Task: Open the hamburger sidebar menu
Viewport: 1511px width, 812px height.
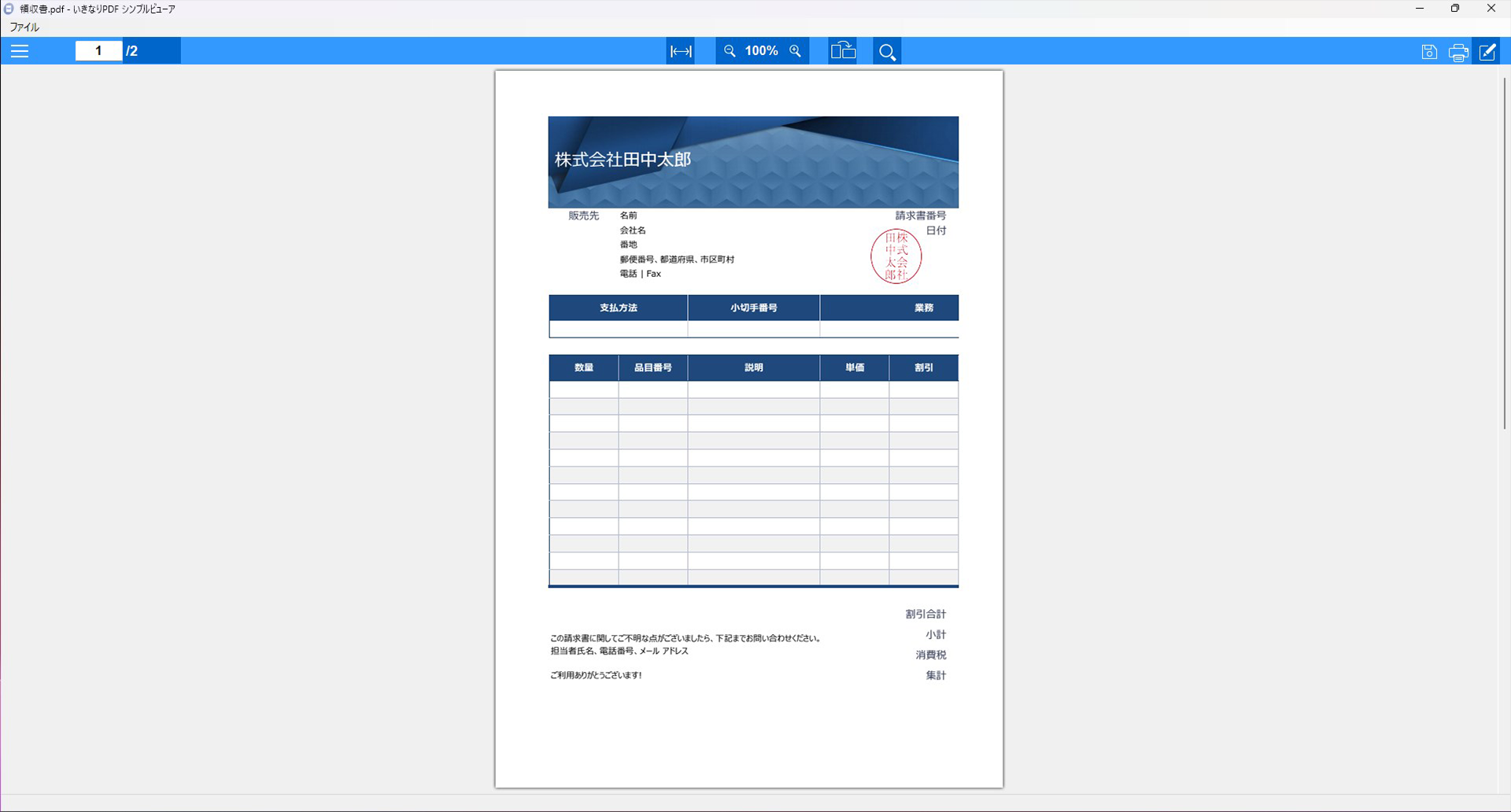Action: click(20, 51)
